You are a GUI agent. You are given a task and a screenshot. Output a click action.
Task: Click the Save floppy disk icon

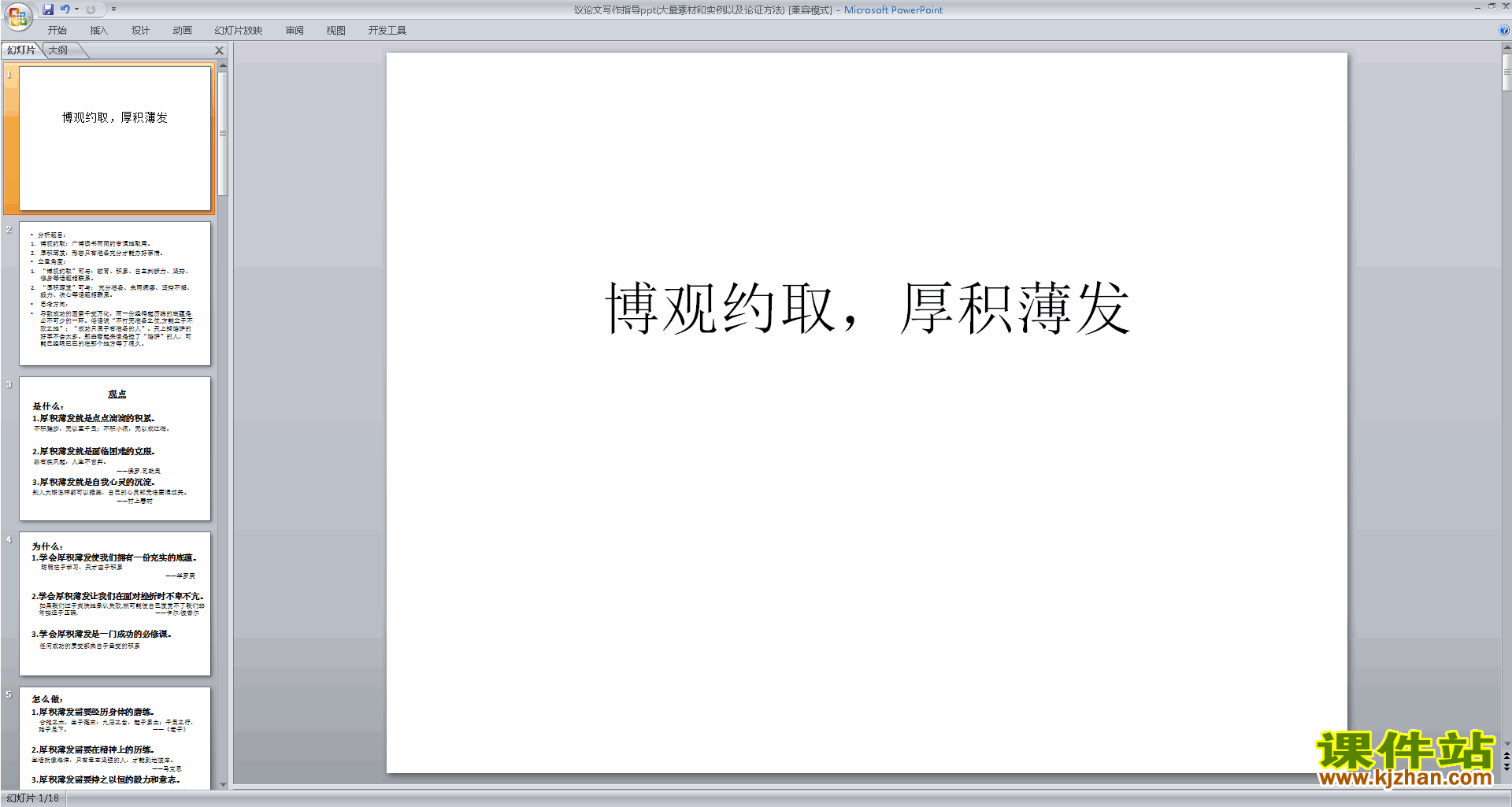48,9
